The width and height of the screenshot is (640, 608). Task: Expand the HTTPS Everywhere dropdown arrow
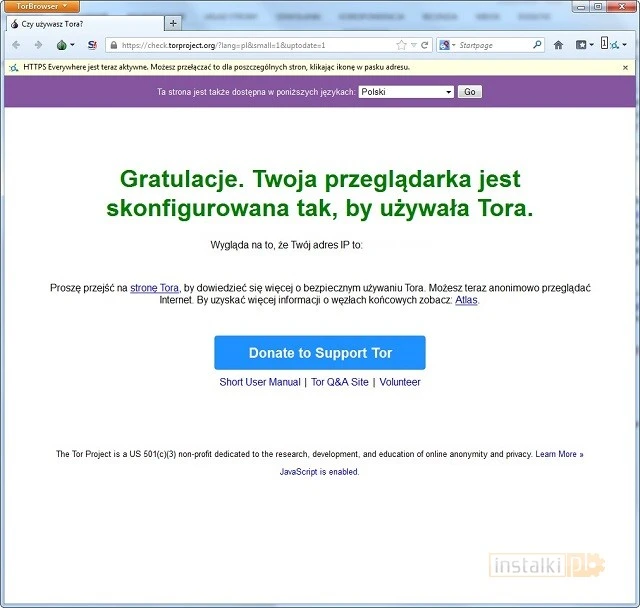[x=624, y=45]
